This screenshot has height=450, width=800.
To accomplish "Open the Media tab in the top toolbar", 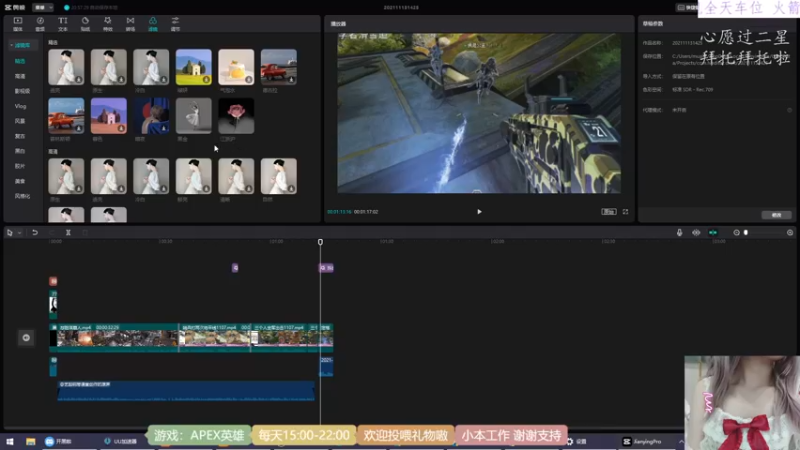I will pos(18,23).
